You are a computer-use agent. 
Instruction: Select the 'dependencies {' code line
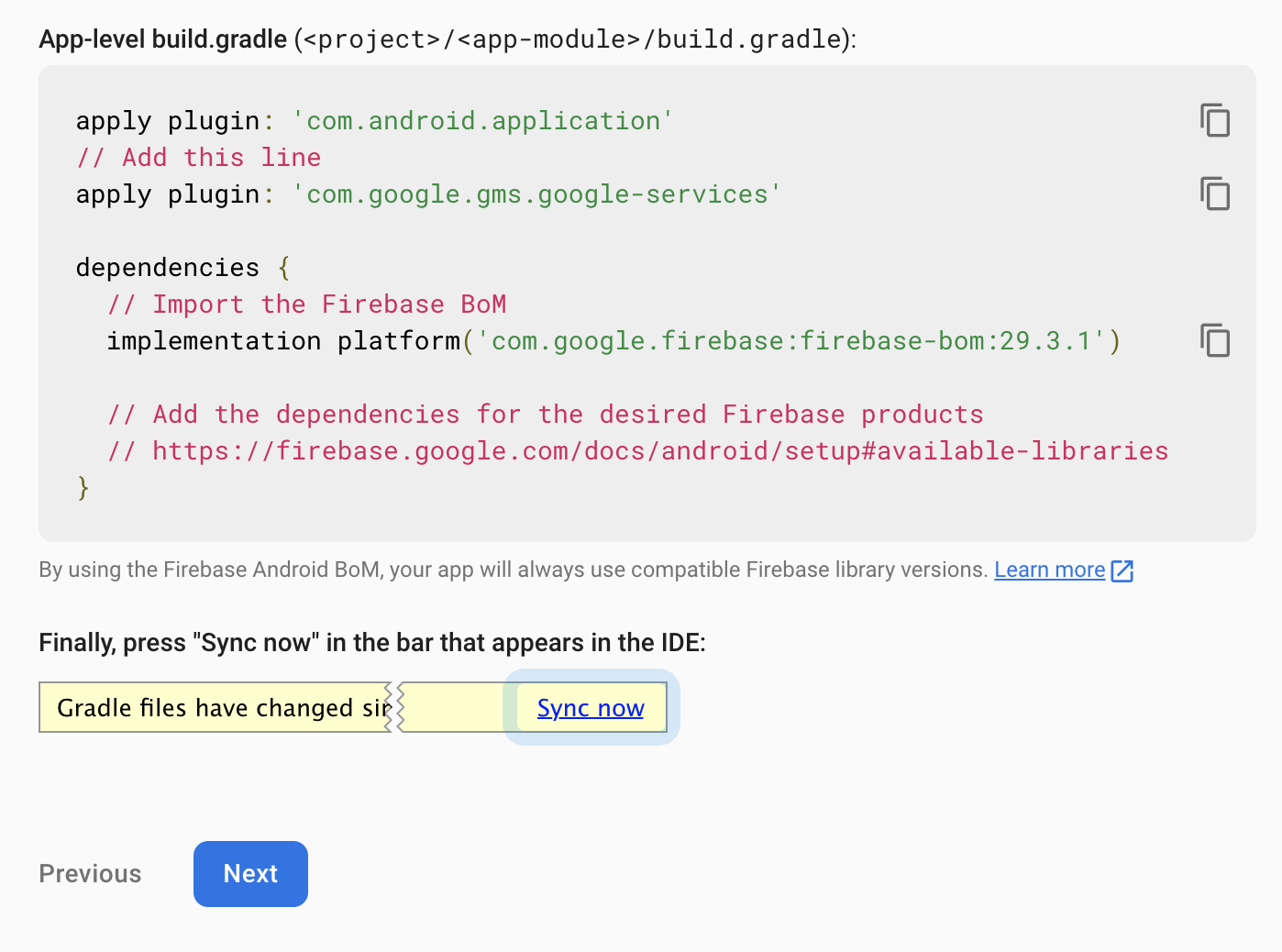(183, 268)
